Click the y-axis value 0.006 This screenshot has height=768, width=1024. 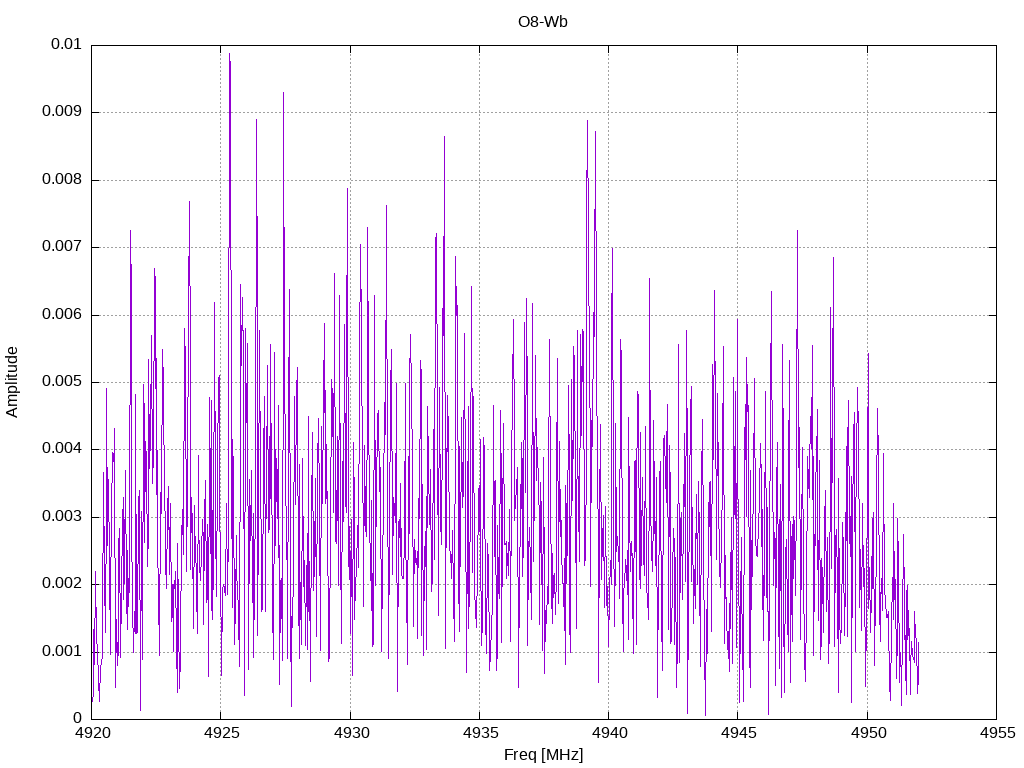61,315
